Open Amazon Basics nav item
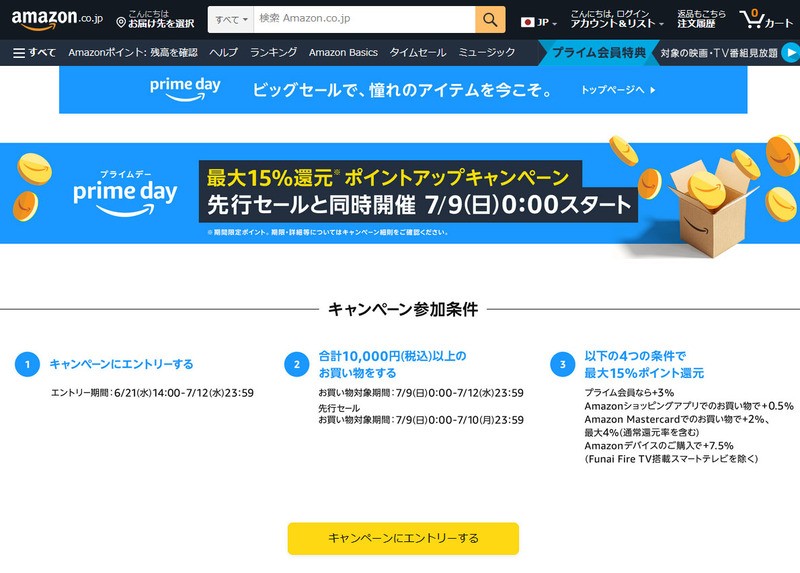This screenshot has width=800, height=573. tap(343, 53)
